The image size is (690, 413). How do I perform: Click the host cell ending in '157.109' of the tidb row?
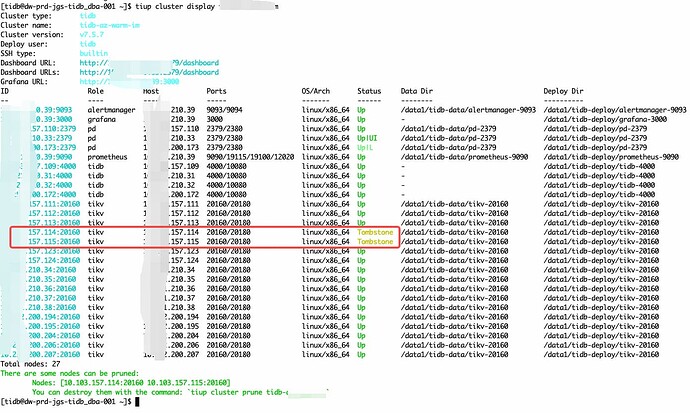[171, 166]
